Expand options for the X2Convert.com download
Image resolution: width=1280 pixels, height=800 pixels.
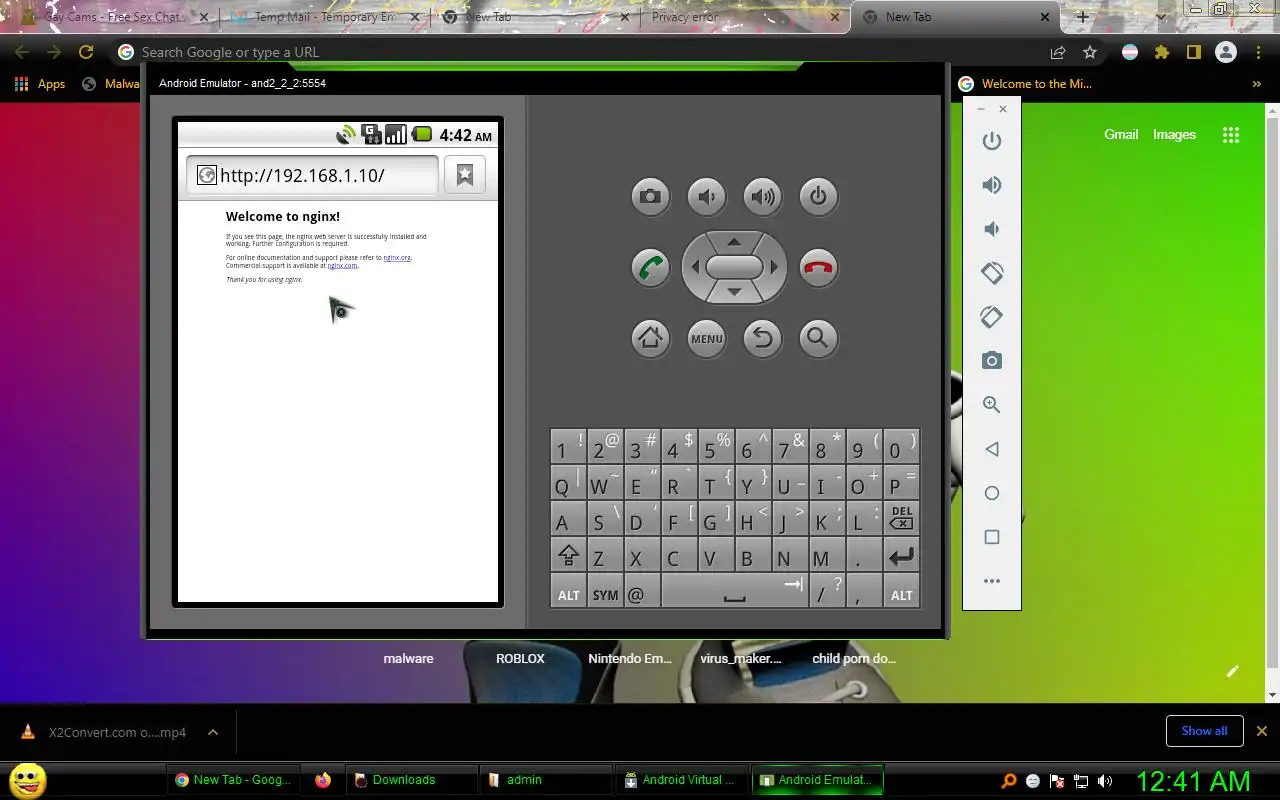[x=213, y=732]
